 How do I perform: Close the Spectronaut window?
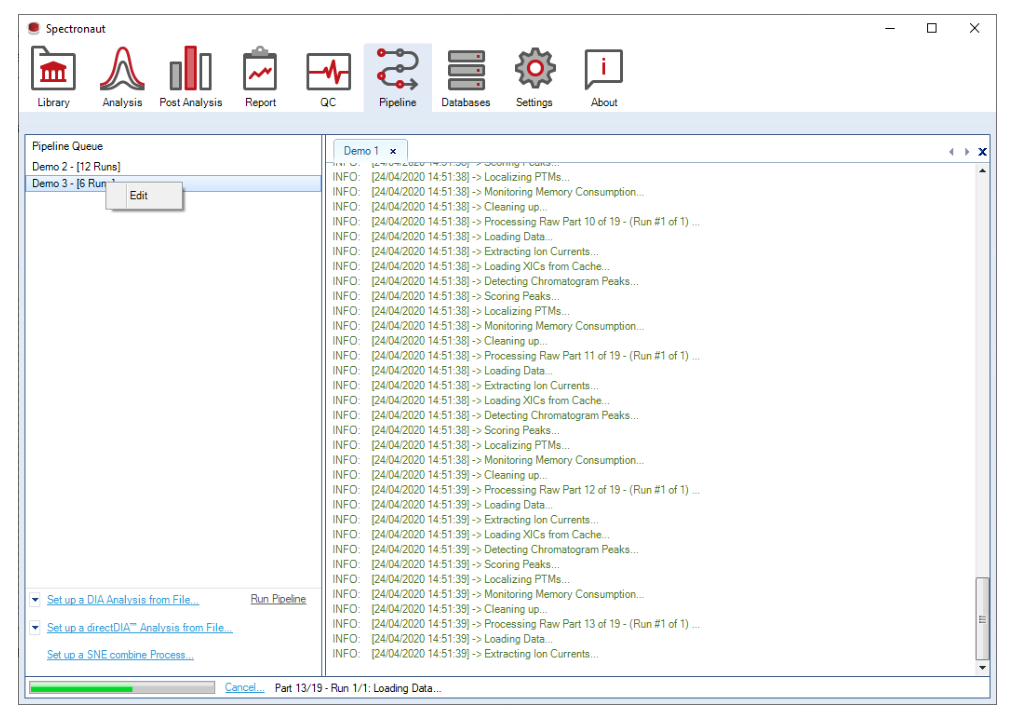(x=974, y=28)
